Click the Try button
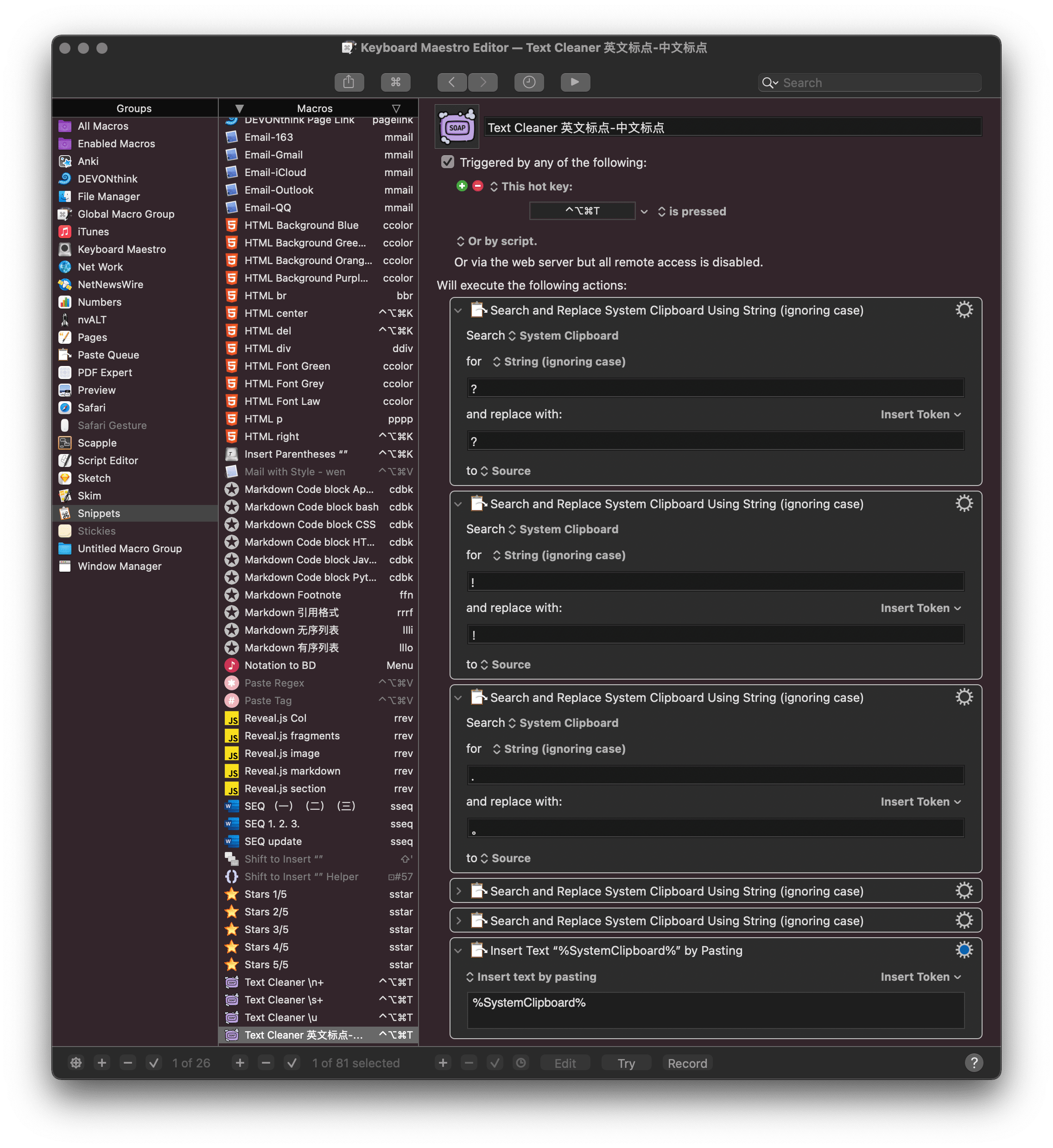 coord(626,1063)
